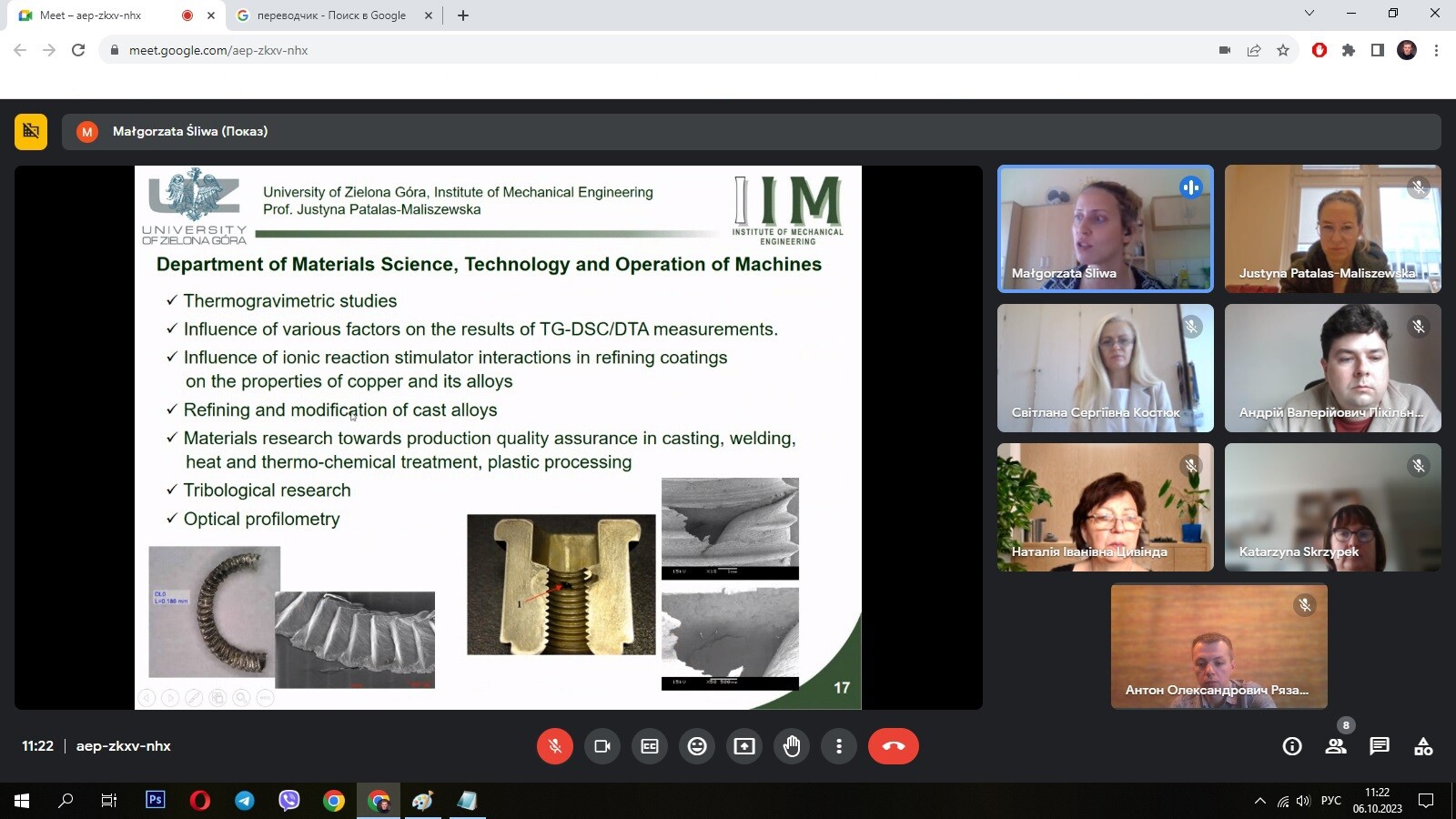Select Małgorzata Śliwa's video tile
Image resolution: width=1456 pixels, height=819 pixels.
pyautogui.click(x=1106, y=228)
